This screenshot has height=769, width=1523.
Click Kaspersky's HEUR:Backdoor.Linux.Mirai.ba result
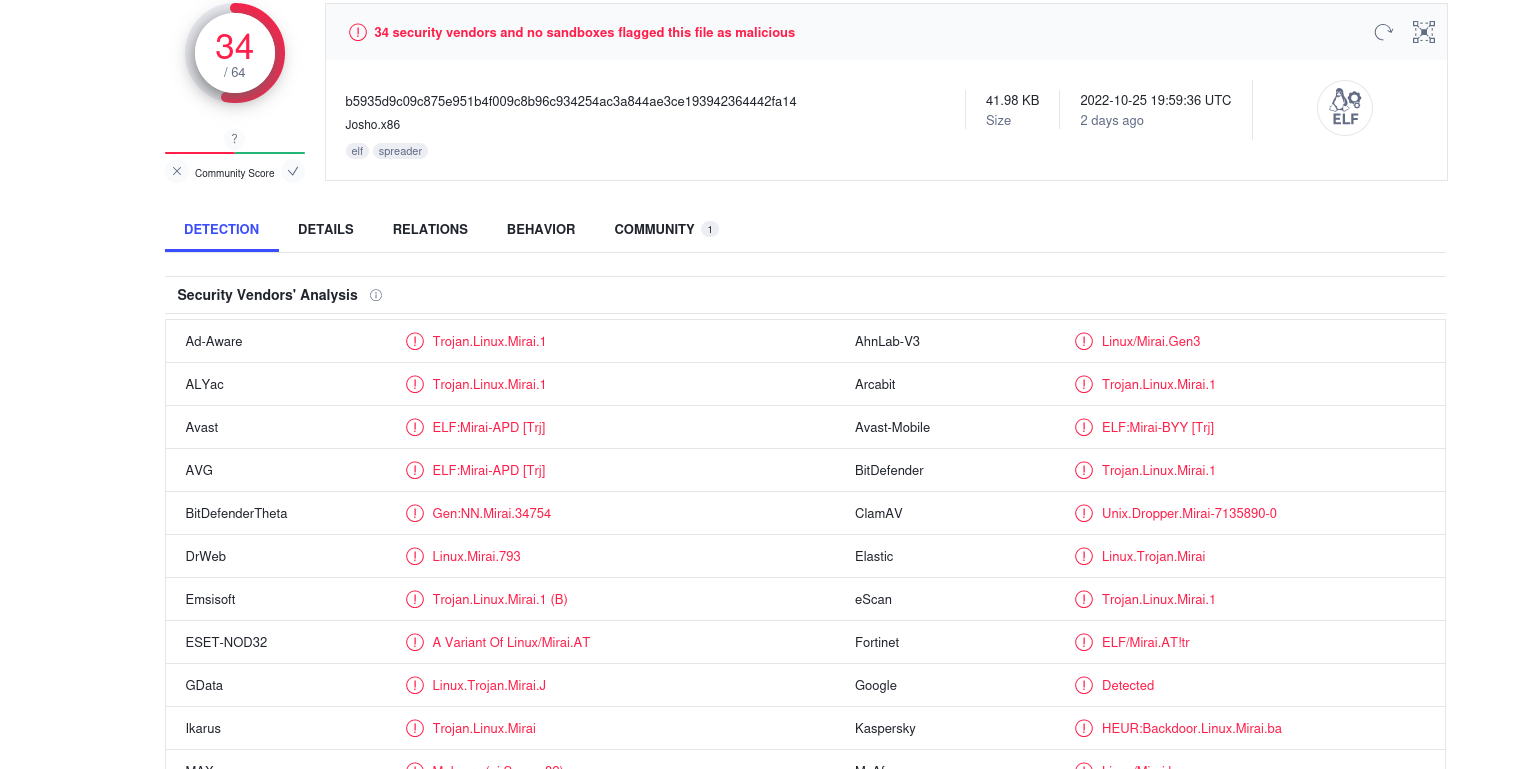click(1192, 728)
